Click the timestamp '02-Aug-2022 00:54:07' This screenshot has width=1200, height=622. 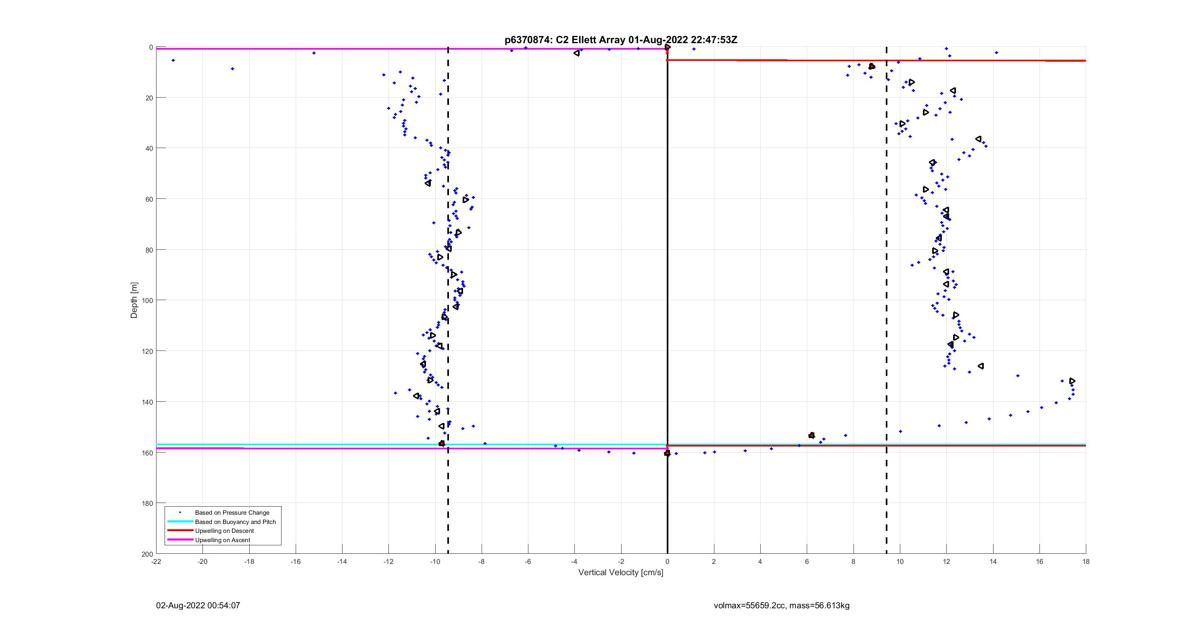pos(198,605)
